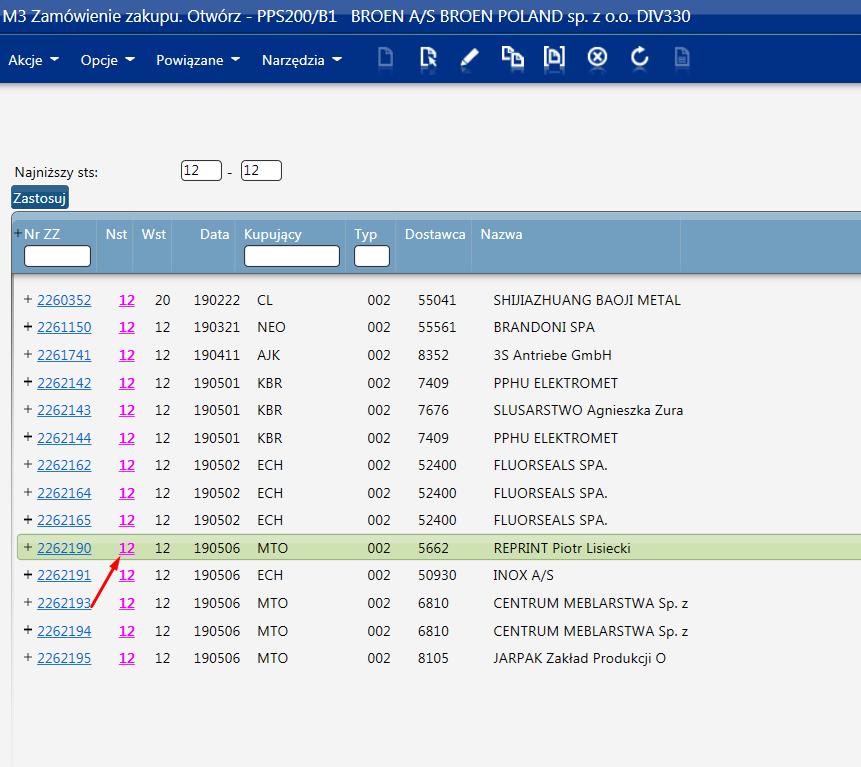Expand row 2261150
861x767 pixels.
27,327
